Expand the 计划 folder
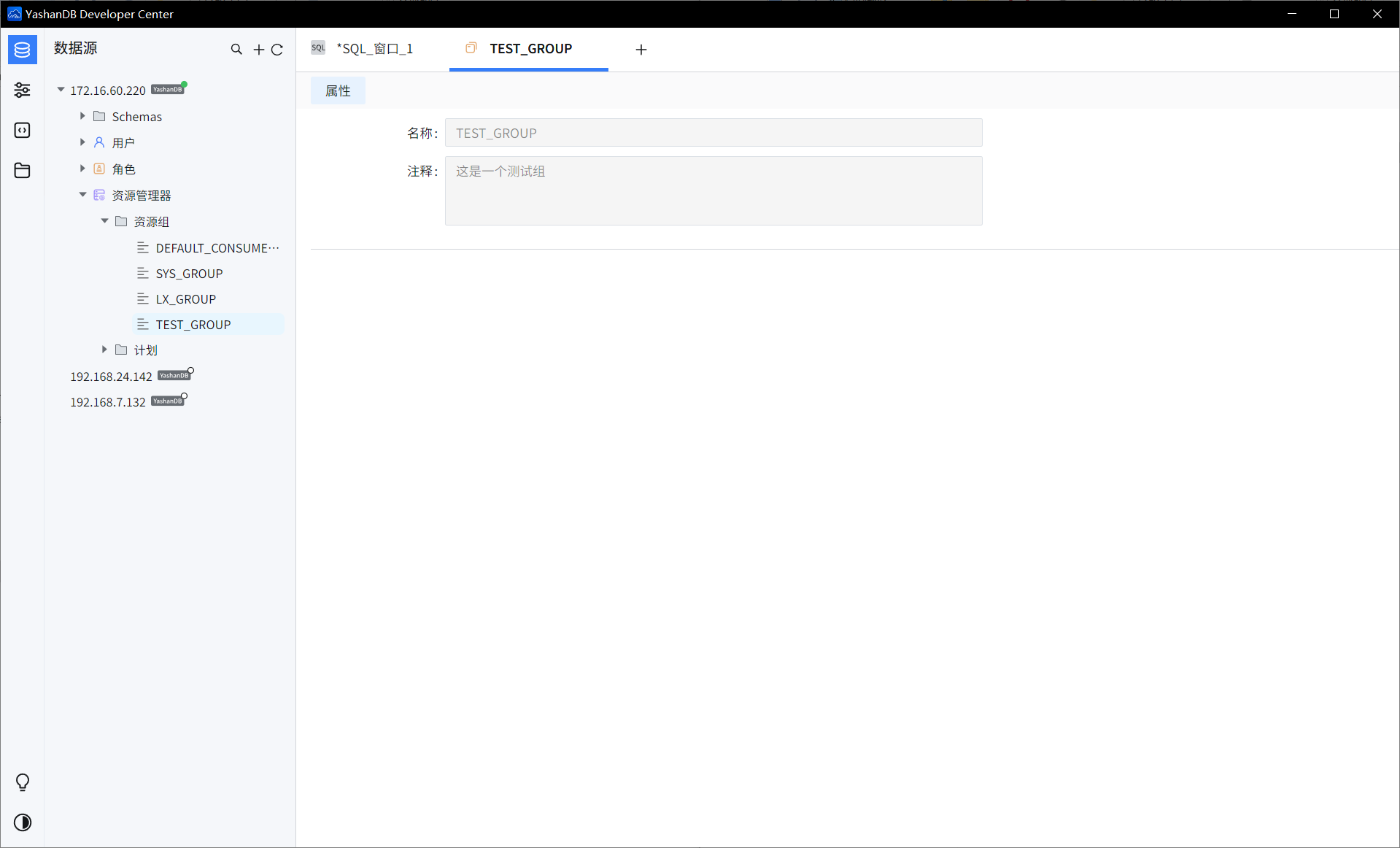The image size is (1400, 848). pos(104,350)
